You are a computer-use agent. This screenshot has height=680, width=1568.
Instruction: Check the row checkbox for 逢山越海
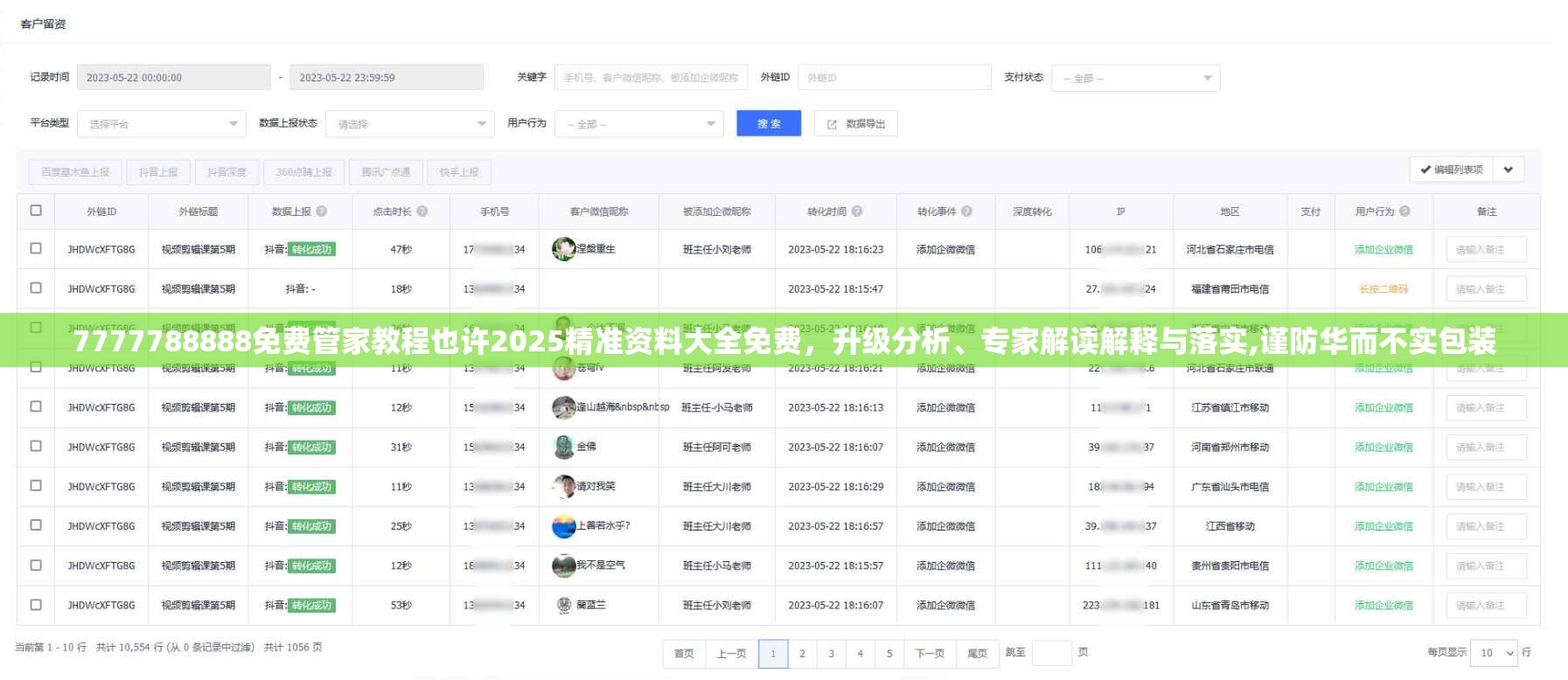point(36,406)
